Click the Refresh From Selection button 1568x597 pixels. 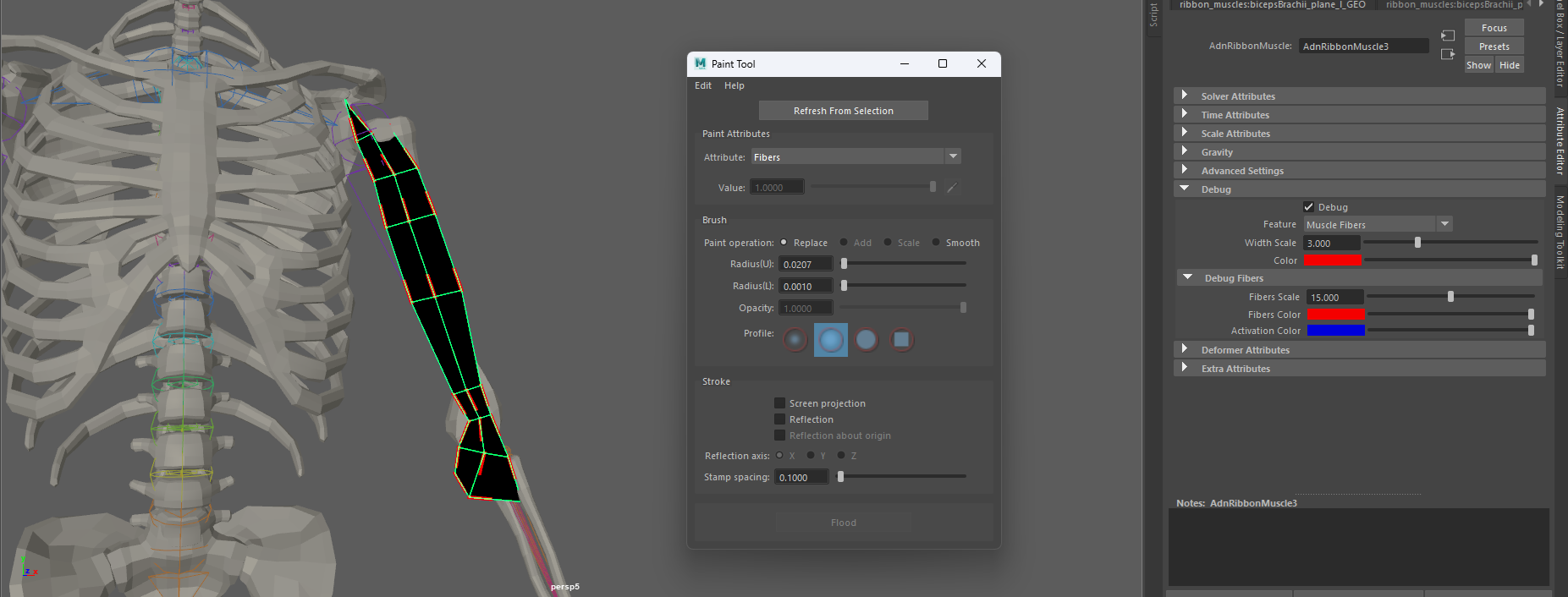coord(843,111)
